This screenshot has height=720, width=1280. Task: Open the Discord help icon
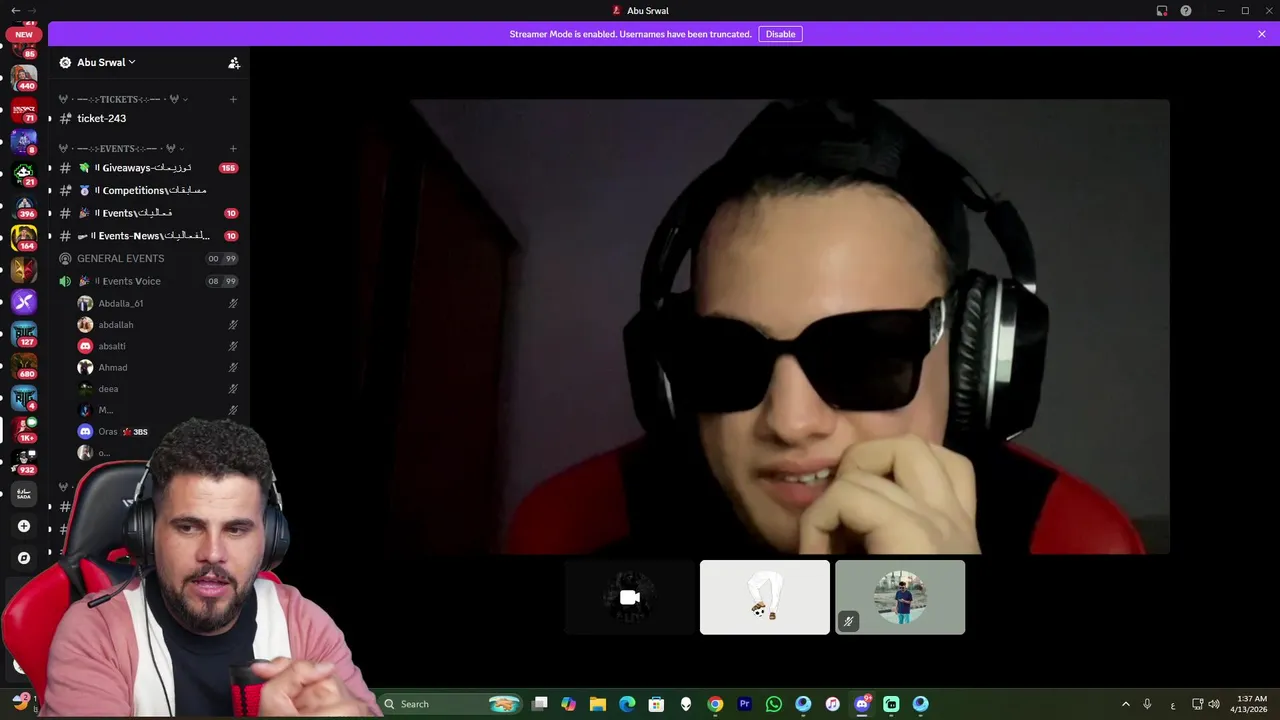click(x=1186, y=11)
